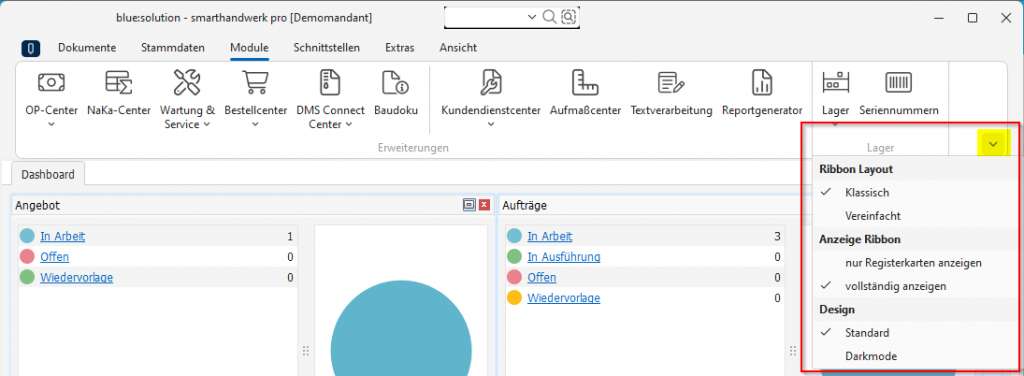
Task: Open the Schnittstellen ribbon tab
Action: click(x=327, y=48)
